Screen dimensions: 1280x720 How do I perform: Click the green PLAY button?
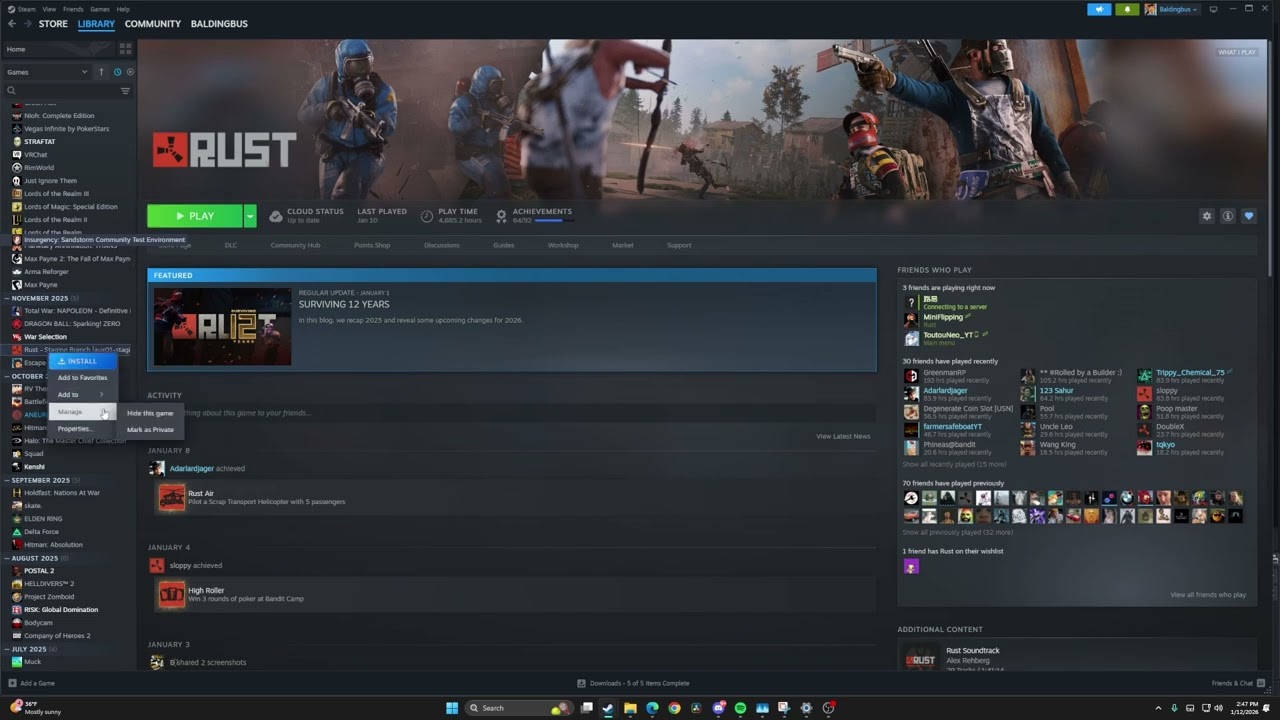coord(195,216)
